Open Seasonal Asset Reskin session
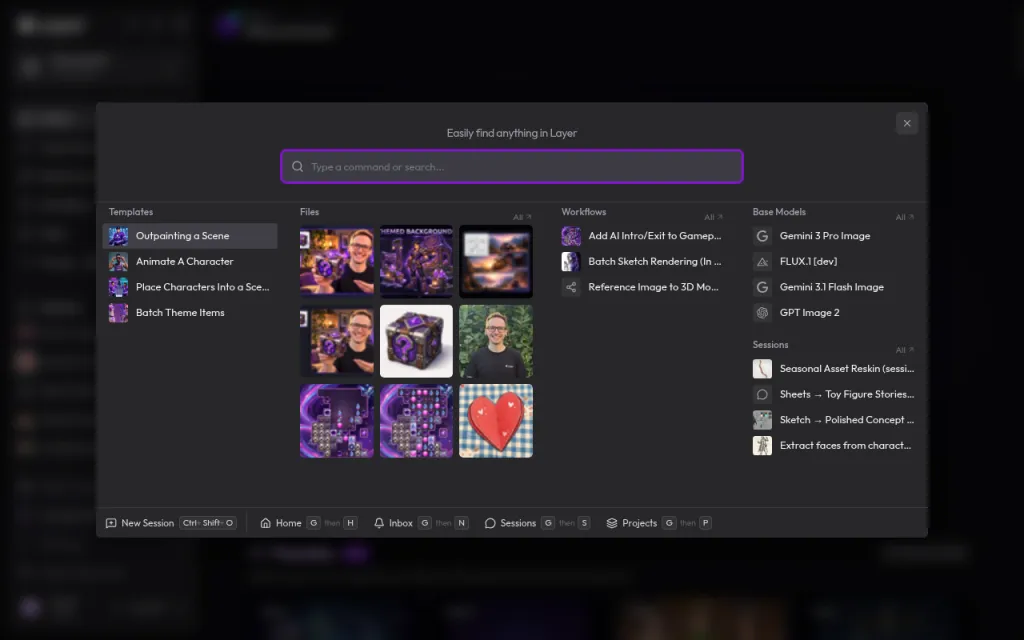The width and height of the screenshot is (1024, 640). coord(834,369)
